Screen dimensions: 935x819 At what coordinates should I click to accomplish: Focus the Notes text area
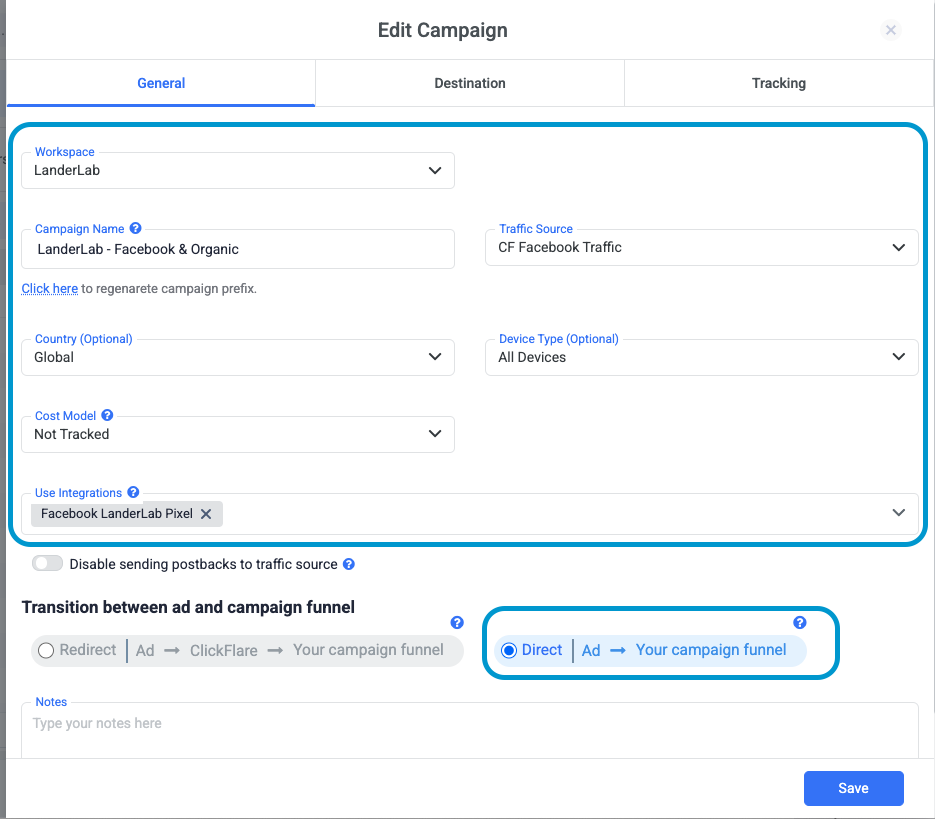tap(470, 731)
